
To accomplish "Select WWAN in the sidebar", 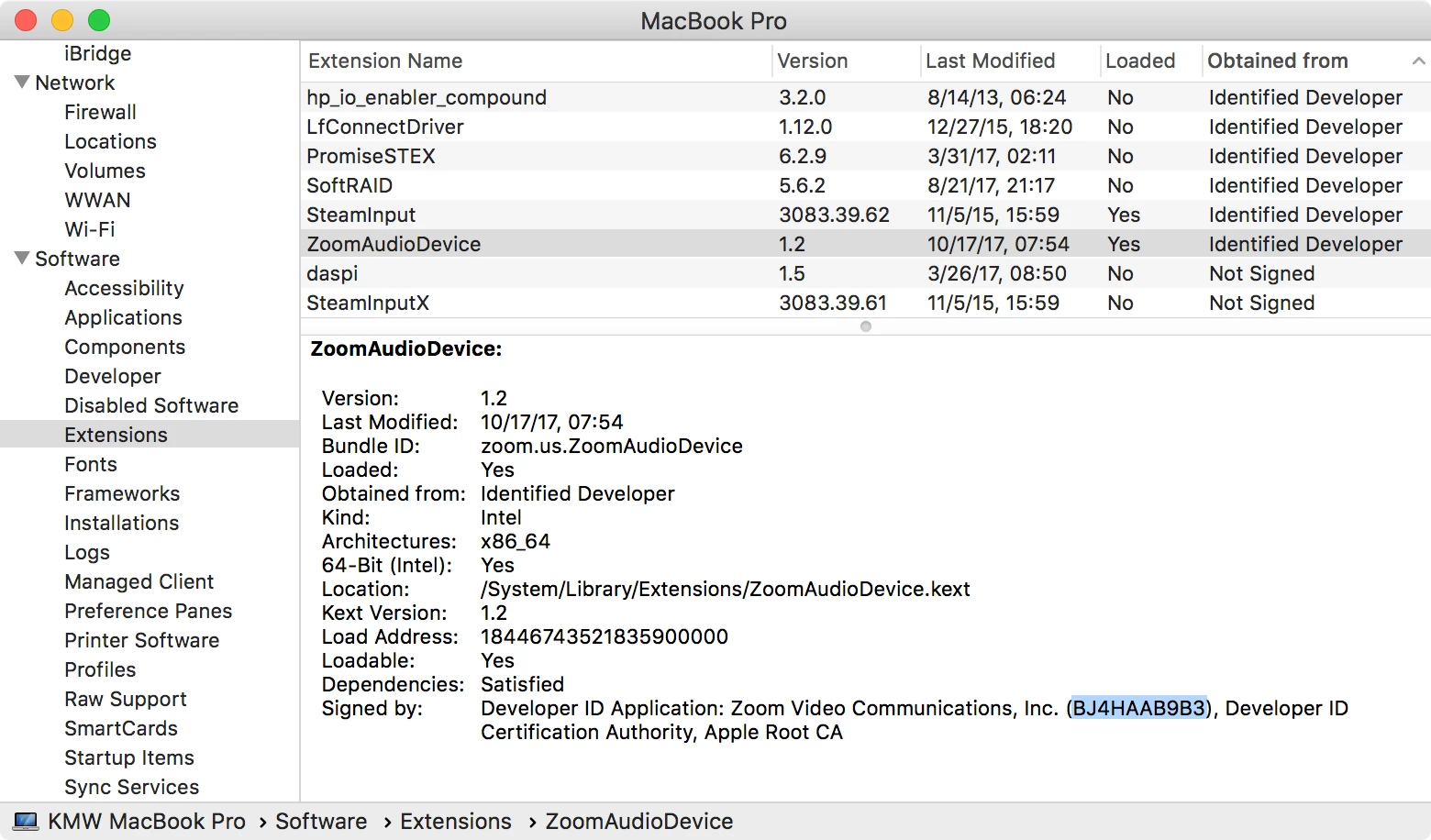I will 97,200.
